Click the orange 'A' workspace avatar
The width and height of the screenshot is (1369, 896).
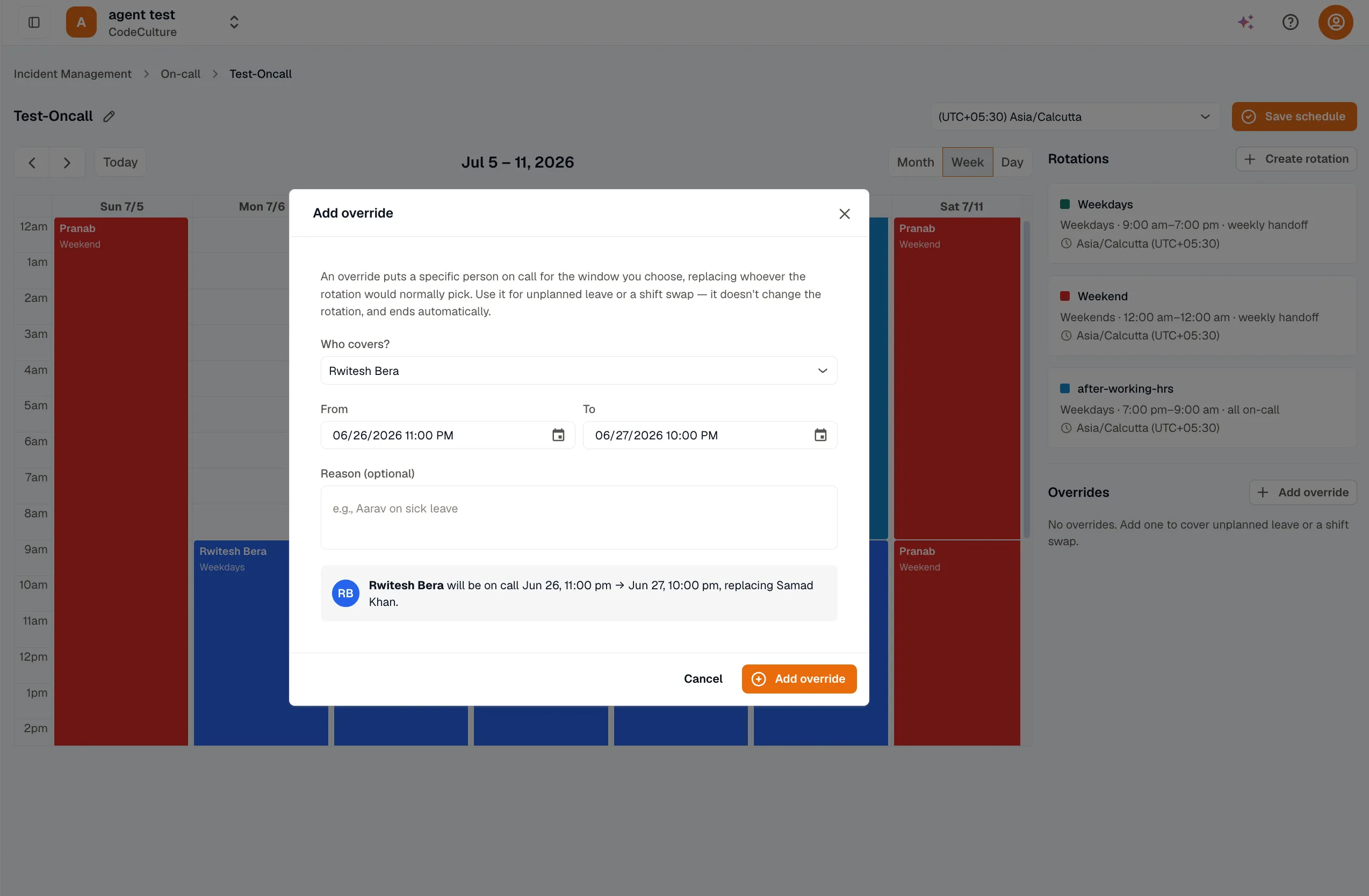[81, 23]
